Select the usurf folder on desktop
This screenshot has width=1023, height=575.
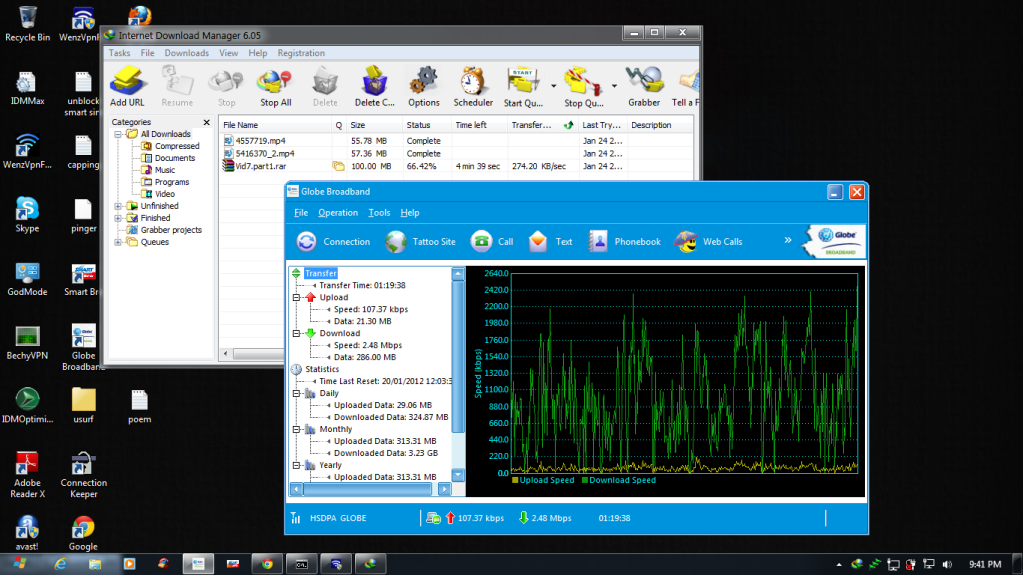tap(84, 405)
